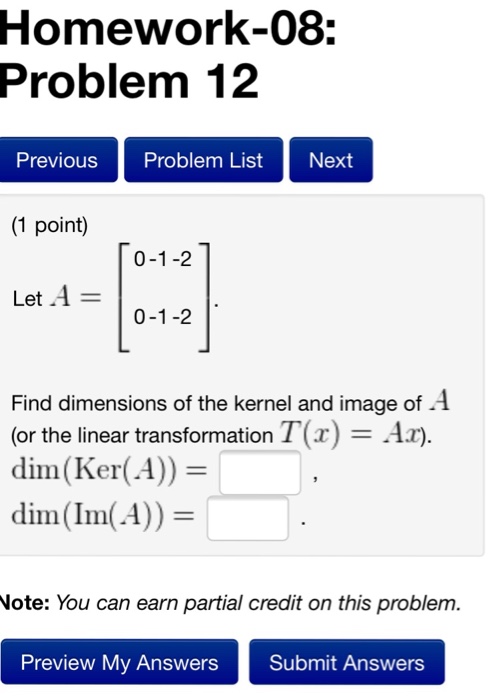The height and width of the screenshot is (700, 496).
Task: Click the dim(Ker(A)) equation label
Action: coord(109,470)
